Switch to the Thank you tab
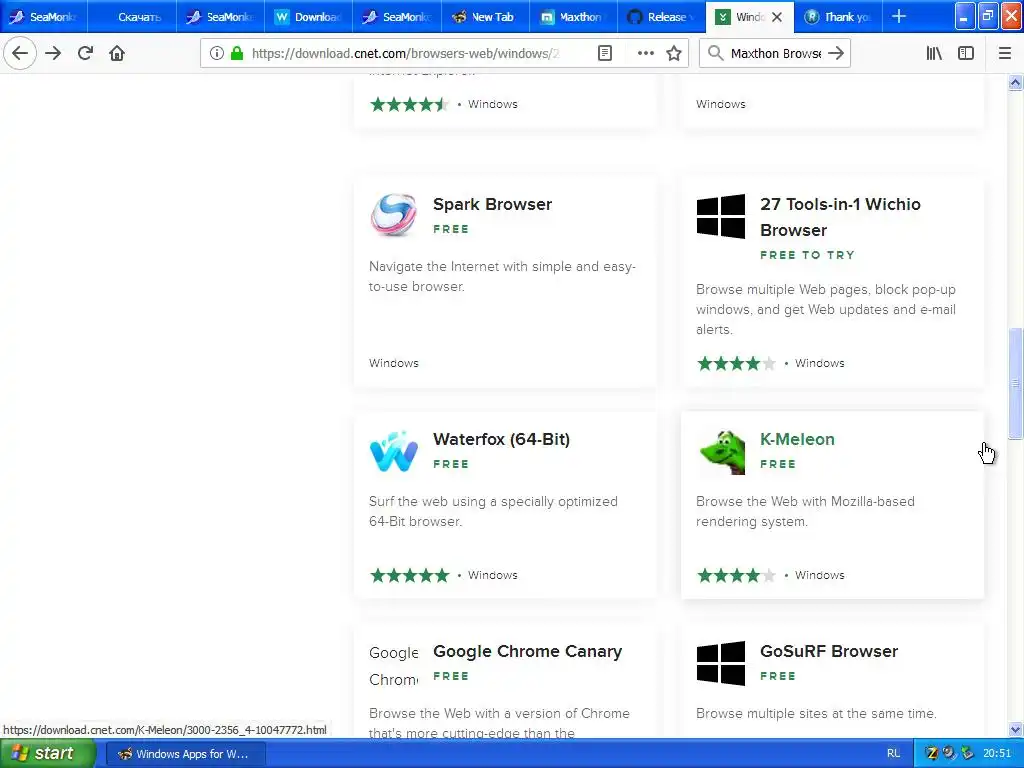This screenshot has width=1024, height=768. coord(838,17)
